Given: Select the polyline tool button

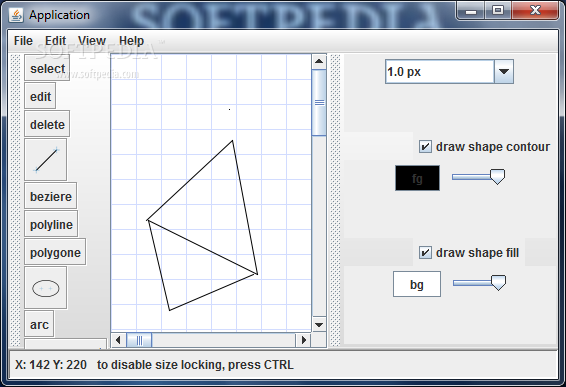Looking at the screenshot, I should coord(51,224).
